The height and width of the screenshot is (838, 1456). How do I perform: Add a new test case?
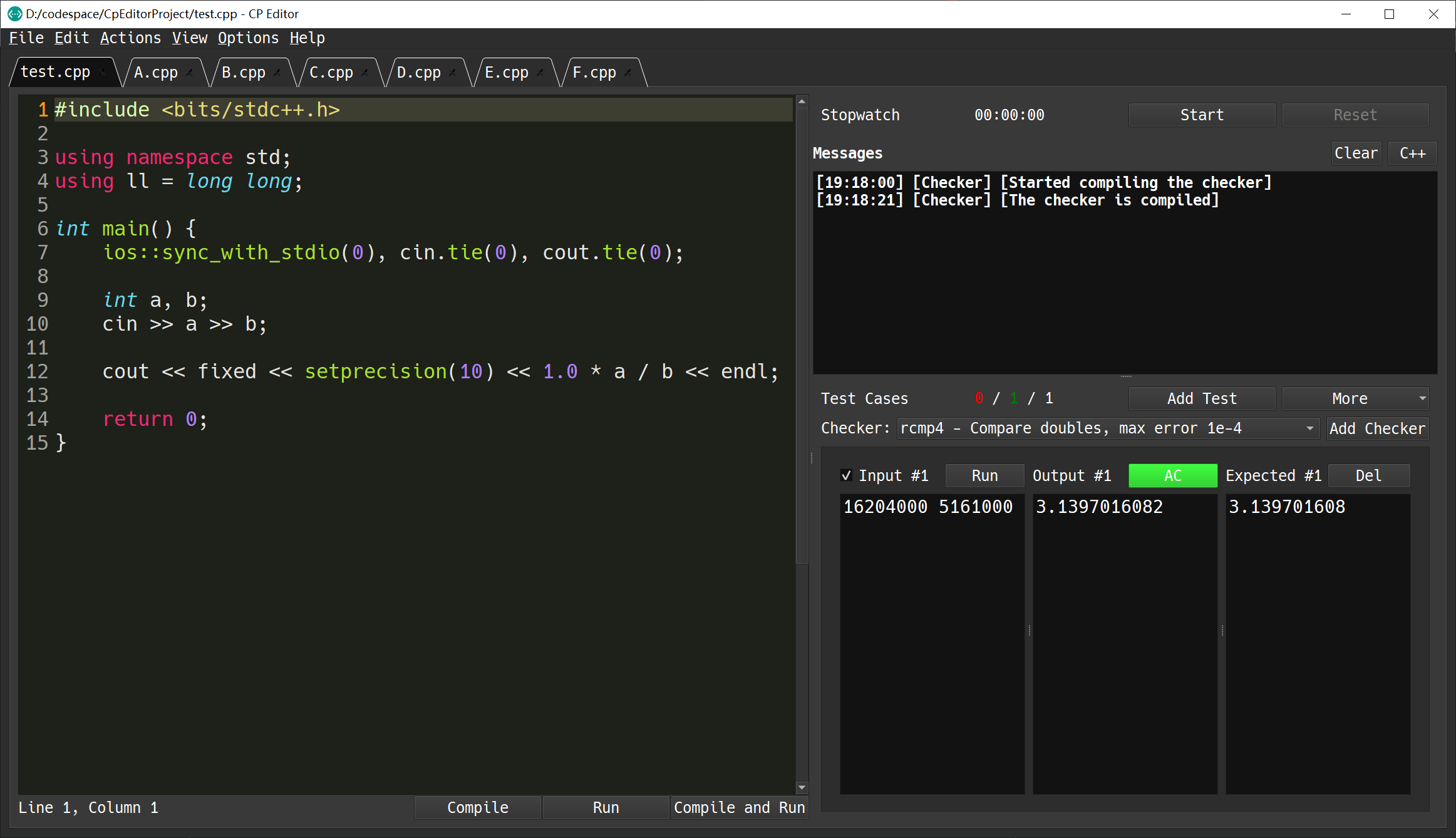pyautogui.click(x=1201, y=398)
